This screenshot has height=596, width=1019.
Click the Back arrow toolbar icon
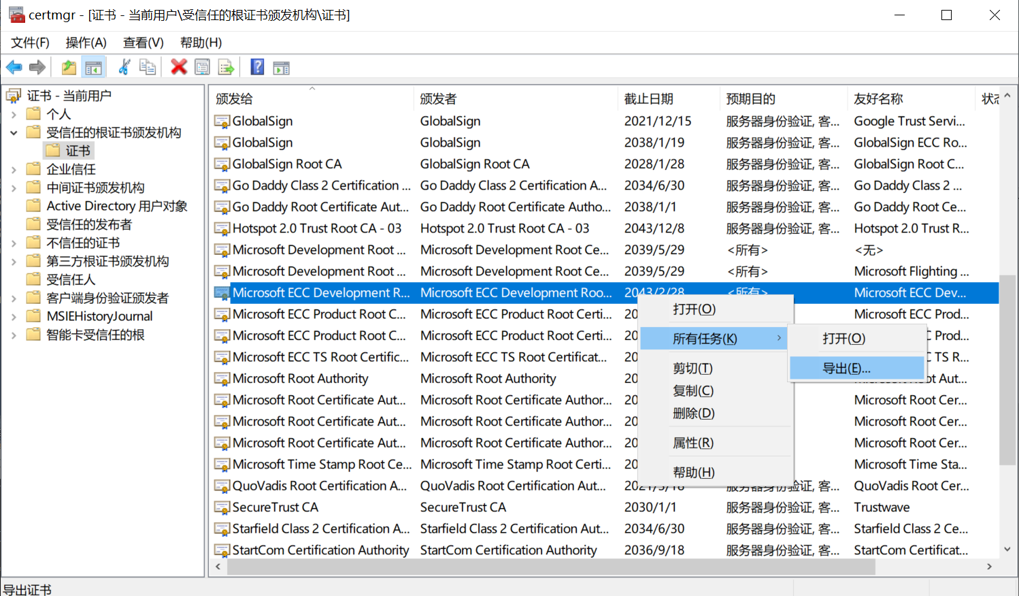(14, 67)
